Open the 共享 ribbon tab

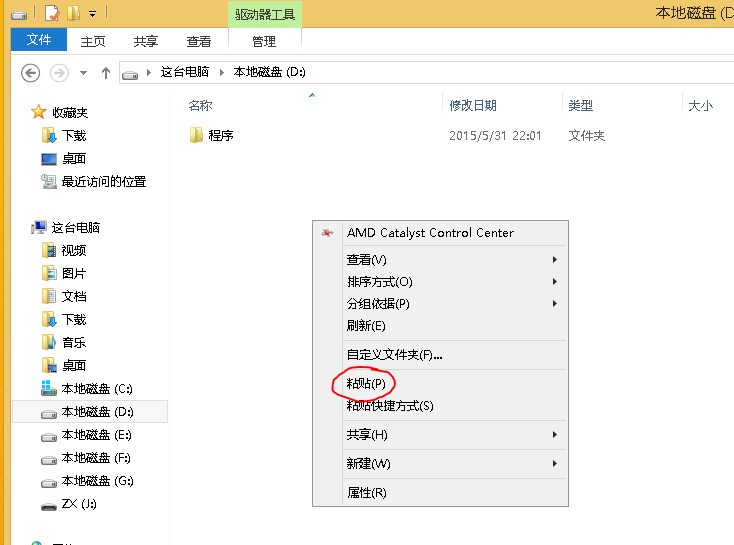(x=146, y=41)
